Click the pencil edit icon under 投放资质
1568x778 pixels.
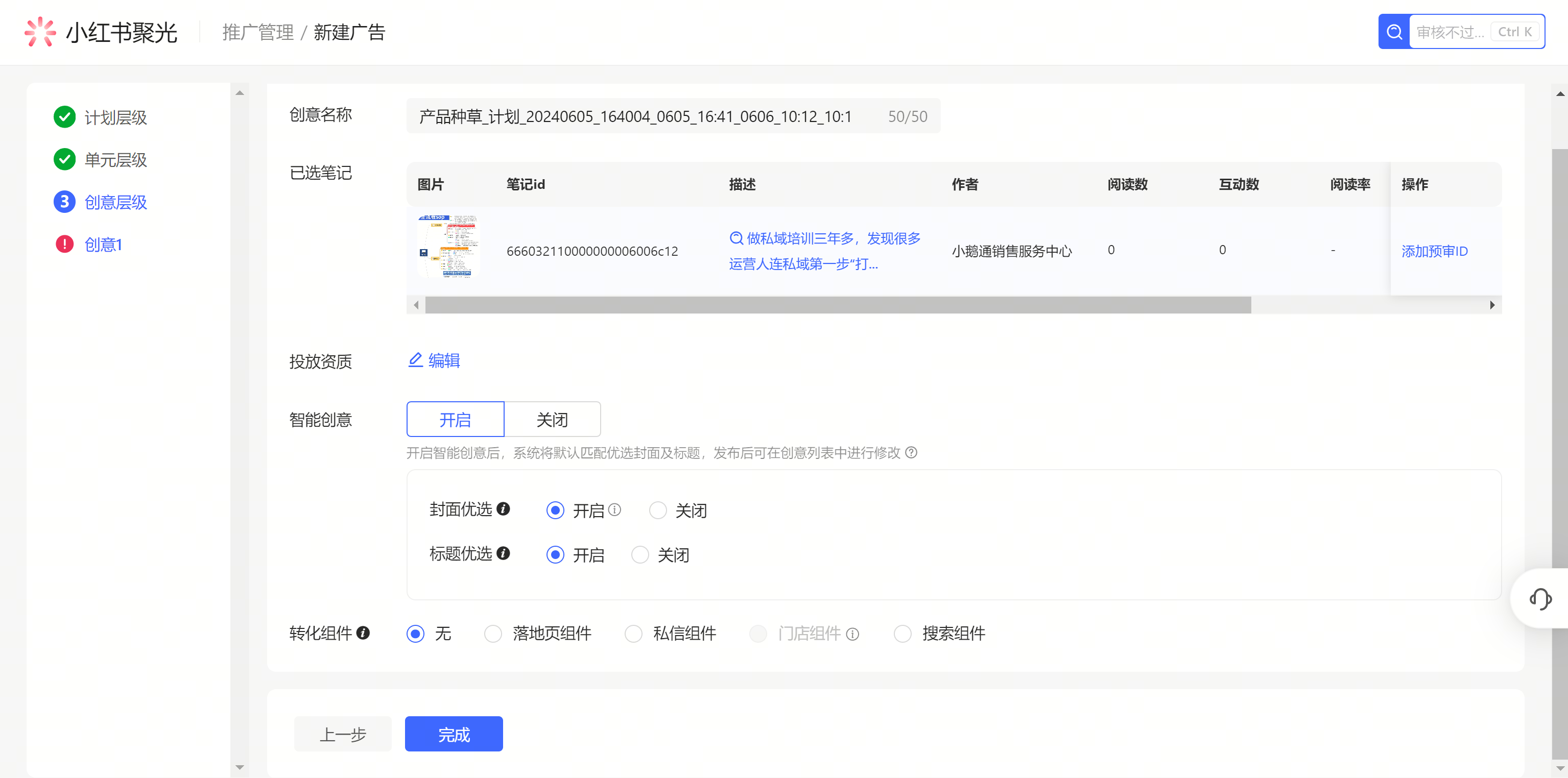(x=415, y=360)
